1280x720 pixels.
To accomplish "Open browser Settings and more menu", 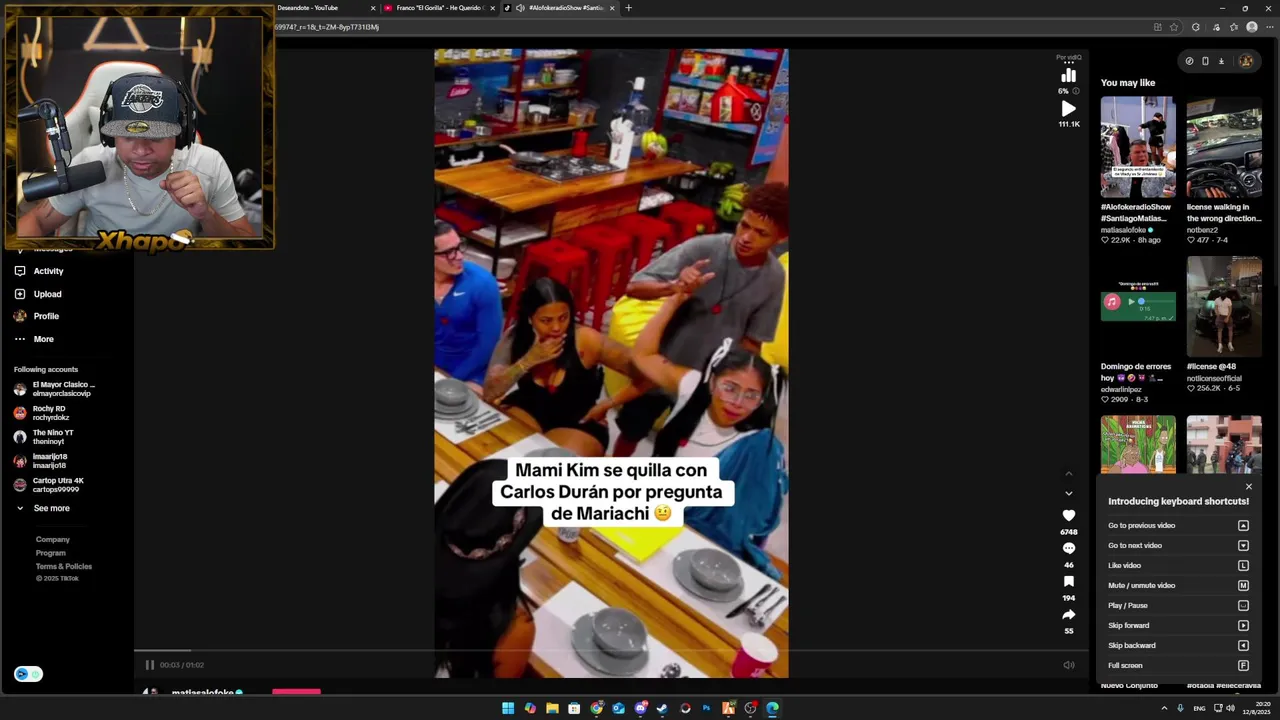I will click(x=1268, y=27).
